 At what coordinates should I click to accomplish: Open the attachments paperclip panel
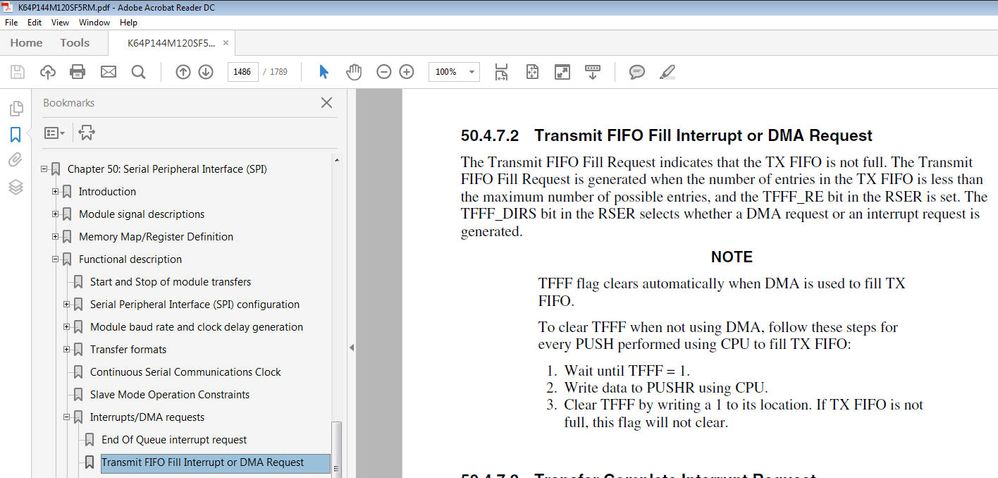click(x=16, y=160)
